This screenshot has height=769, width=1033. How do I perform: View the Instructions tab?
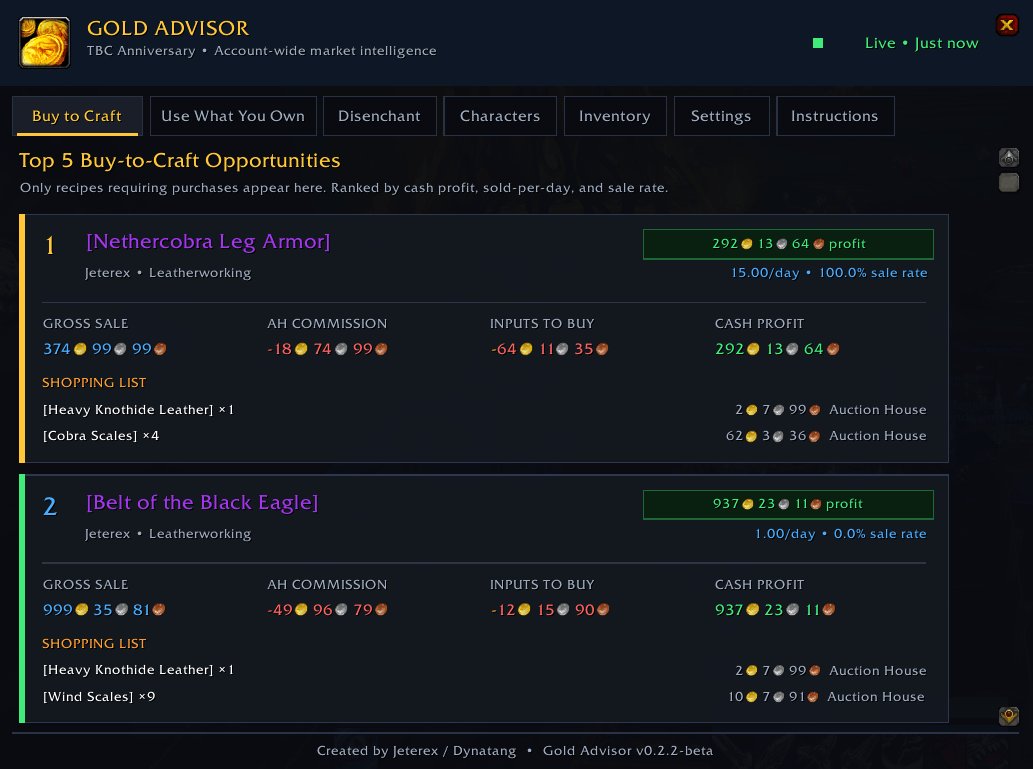point(835,116)
